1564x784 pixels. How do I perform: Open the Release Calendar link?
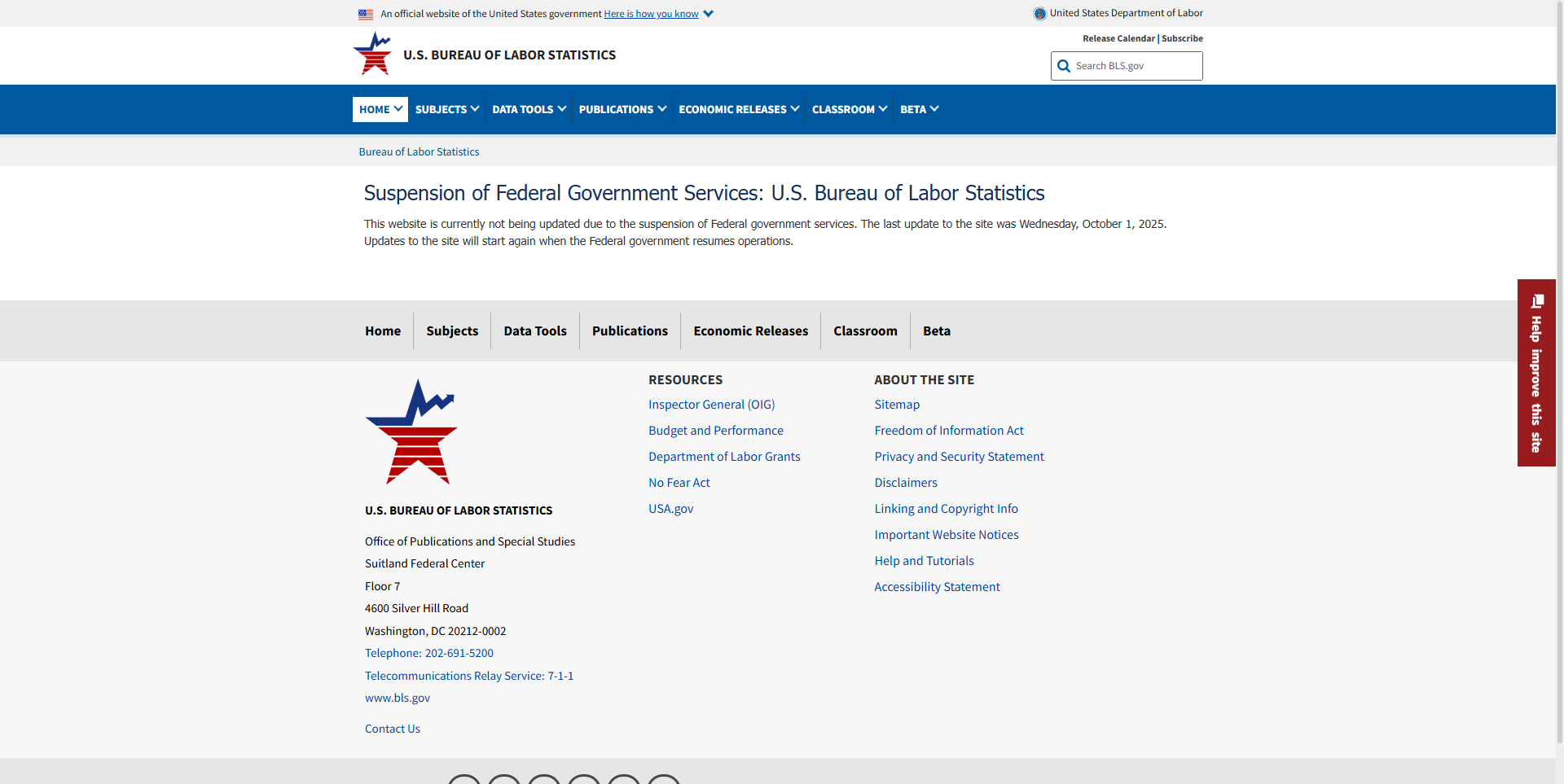coord(1118,38)
